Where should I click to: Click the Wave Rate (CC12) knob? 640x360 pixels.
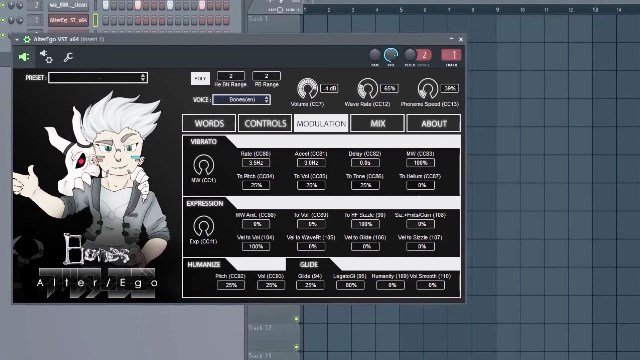(367, 88)
